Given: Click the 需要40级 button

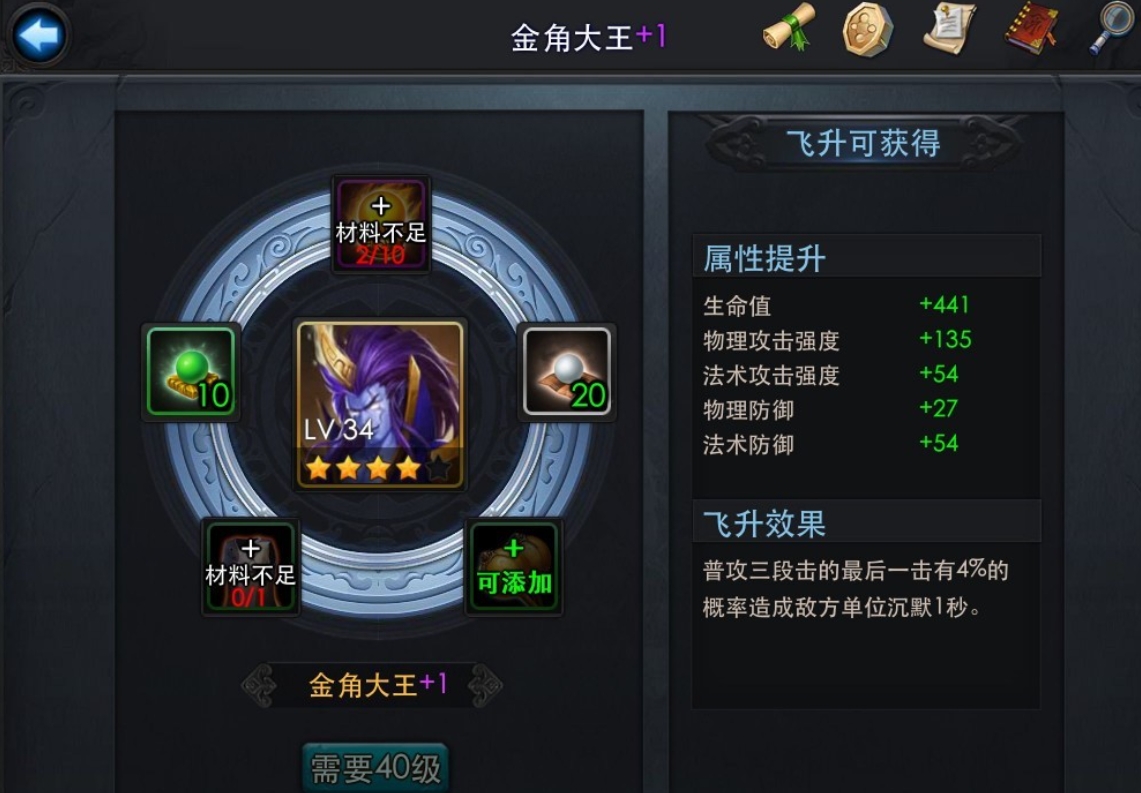Looking at the screenshot, I should coord(375,768).
